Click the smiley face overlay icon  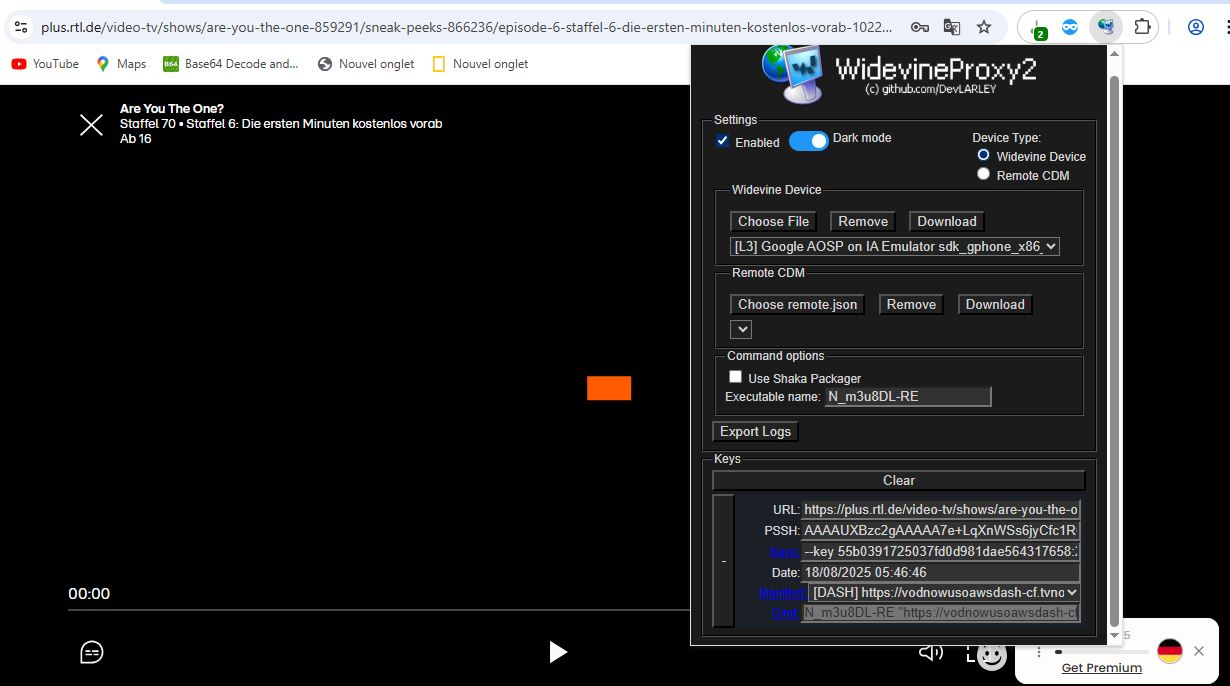coord(991,655)
